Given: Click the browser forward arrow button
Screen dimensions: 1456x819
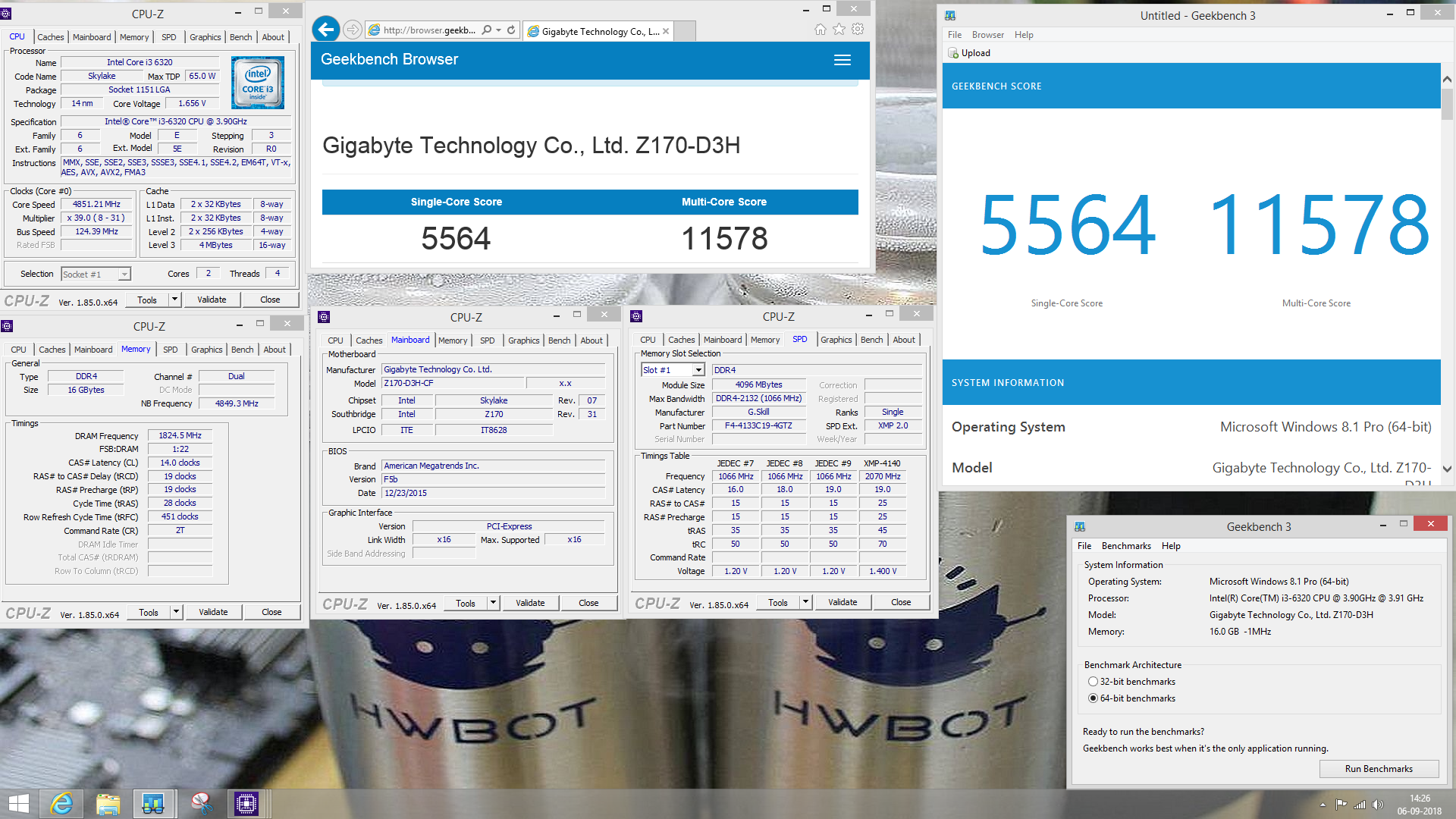Looking at the screenshot, I should (352, 30).
